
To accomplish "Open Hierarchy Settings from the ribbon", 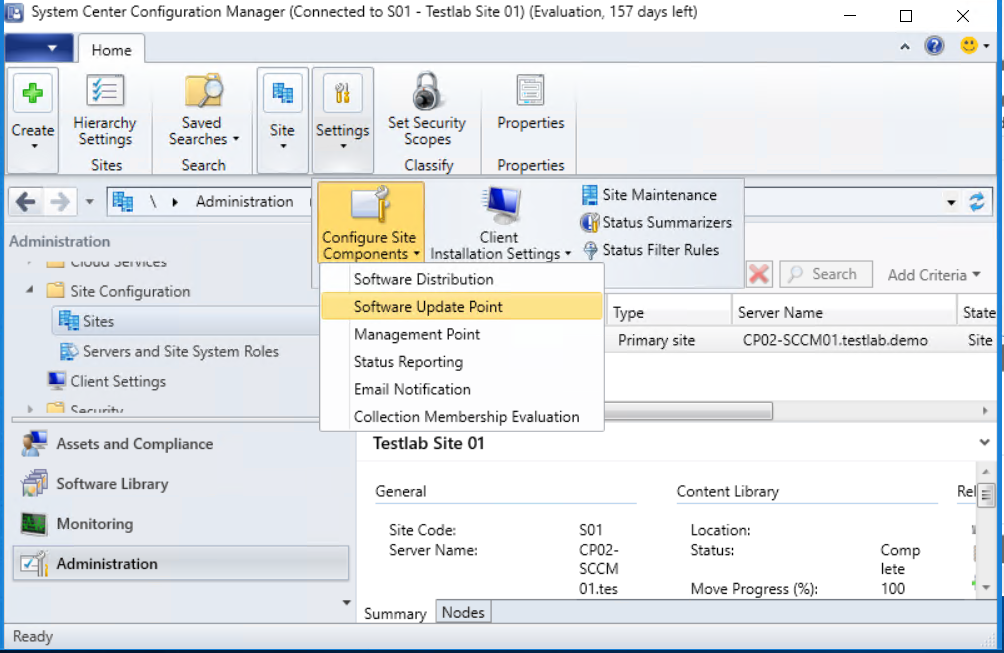I will coord(104,110).
